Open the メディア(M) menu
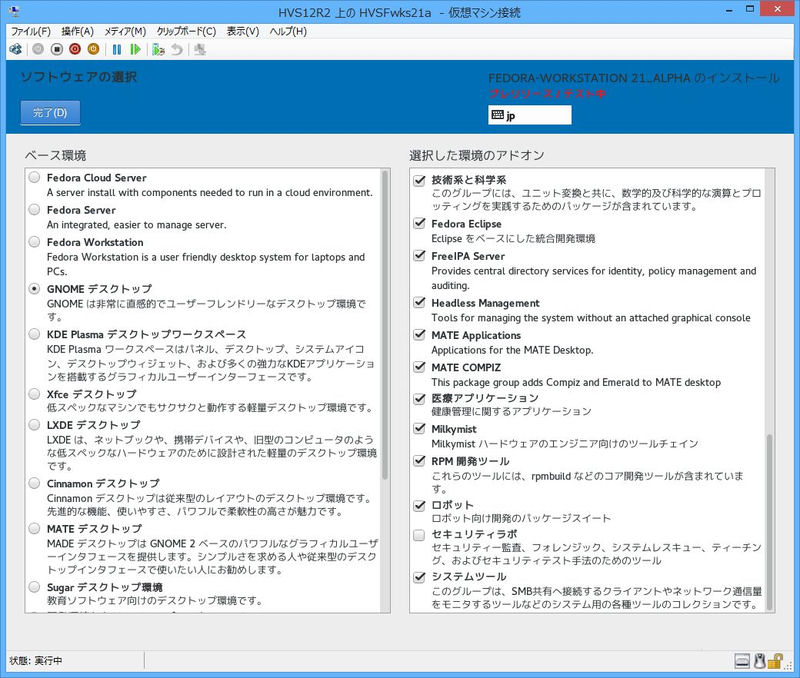This screenshot has height=678, width=800. [126, 32]
